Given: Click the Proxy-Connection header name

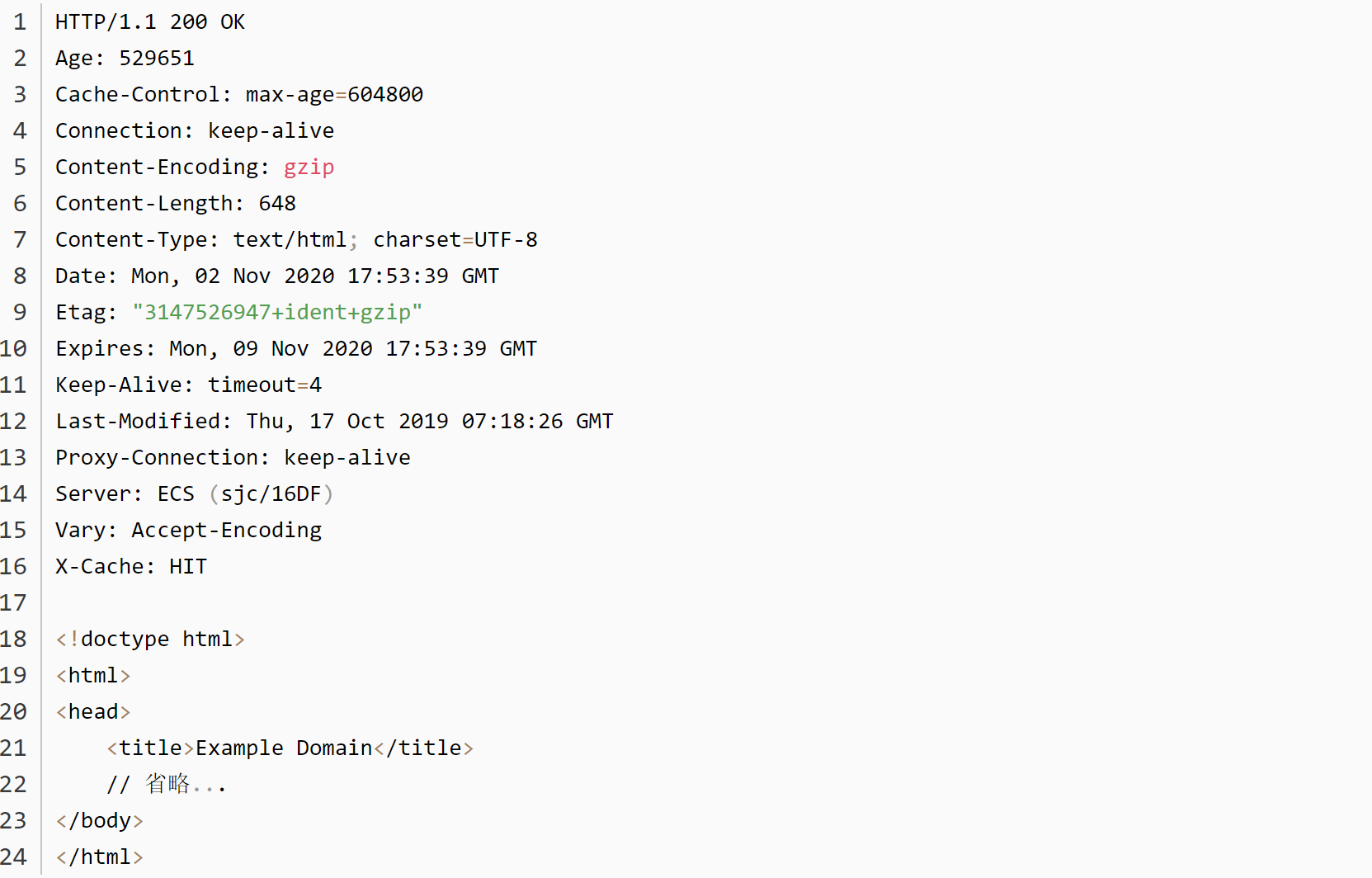Looking at the screenshot, I should tap(158, 458).
